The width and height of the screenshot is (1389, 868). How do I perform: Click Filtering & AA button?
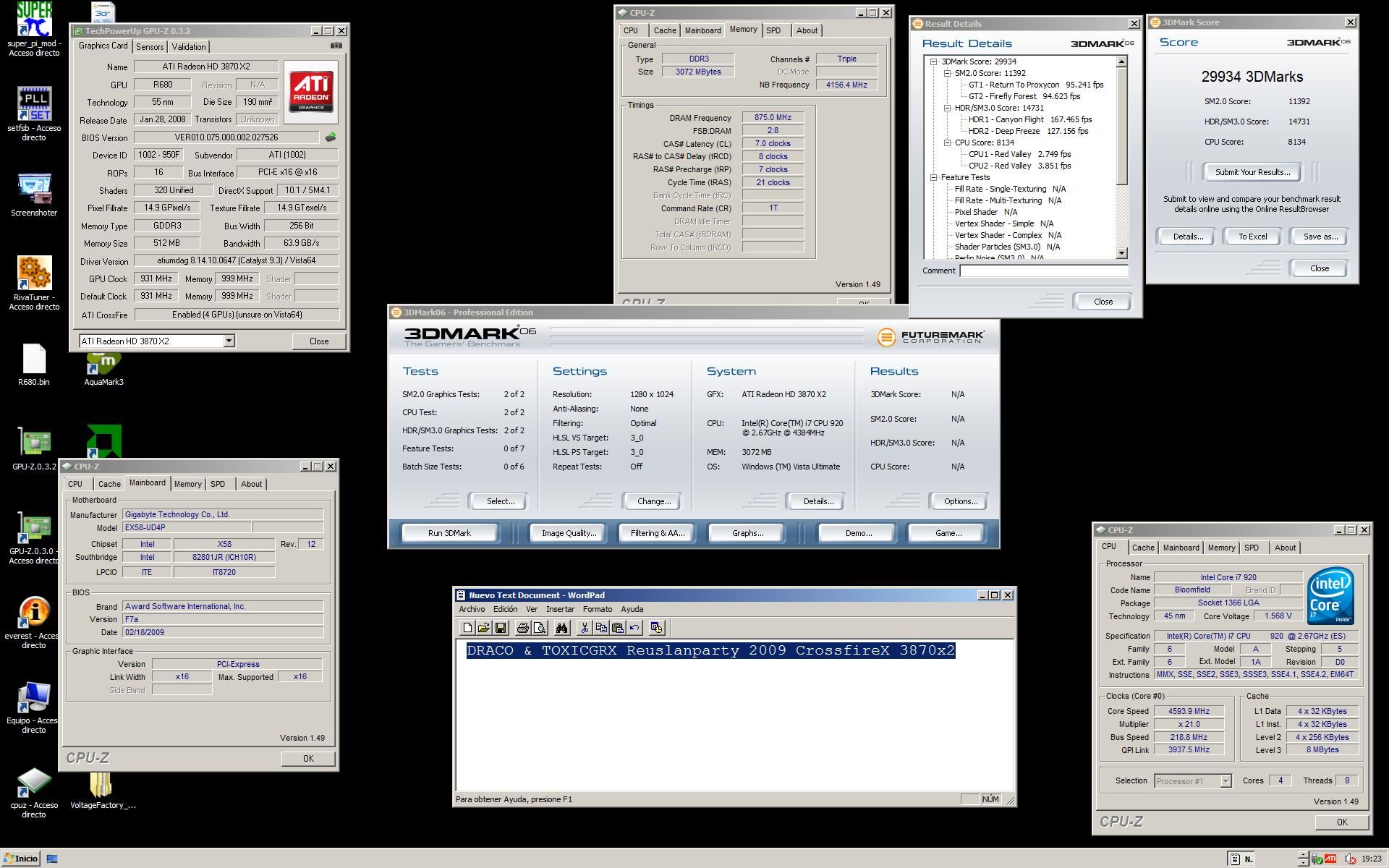point(657,533)
